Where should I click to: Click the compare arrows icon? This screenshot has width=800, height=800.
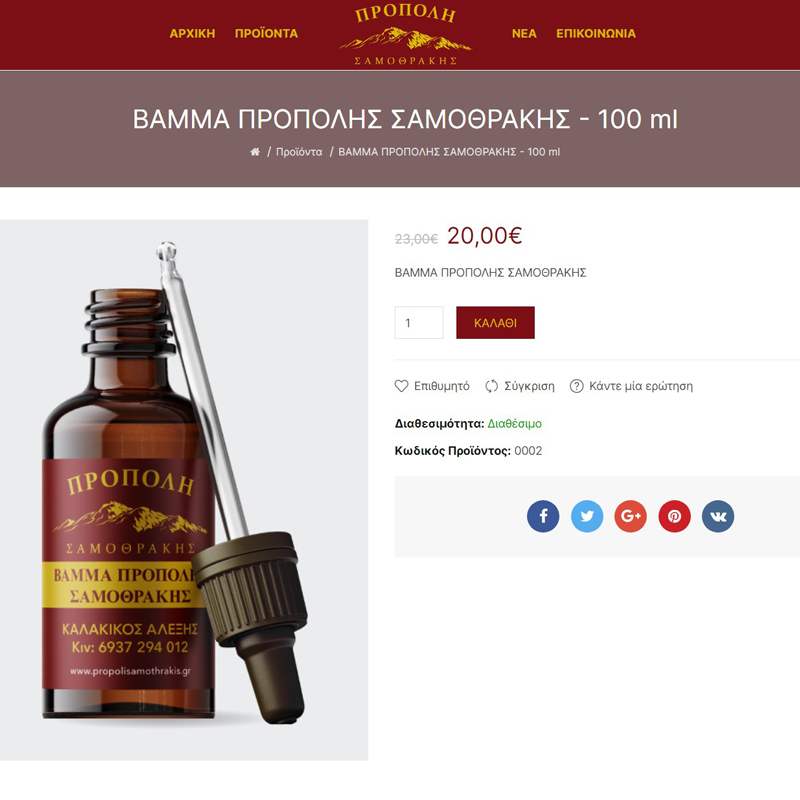491,386
